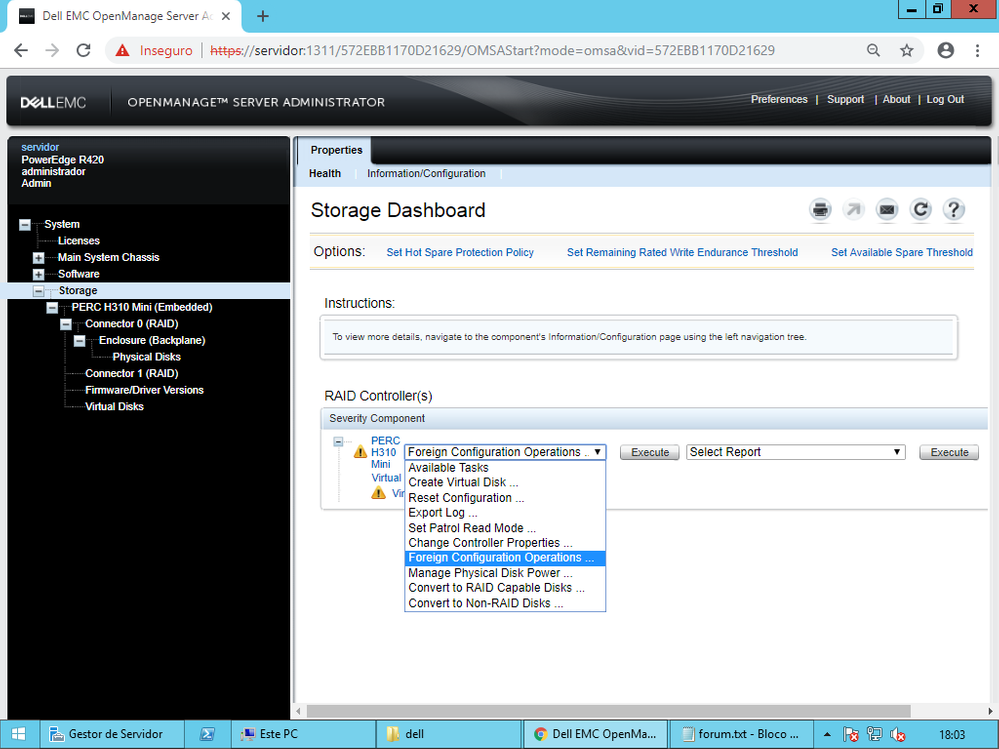Image resolution: width=999 pixels, height=749 pixels.
Task: Email the Storage Dashboard report
Action: tap(887, 210)
